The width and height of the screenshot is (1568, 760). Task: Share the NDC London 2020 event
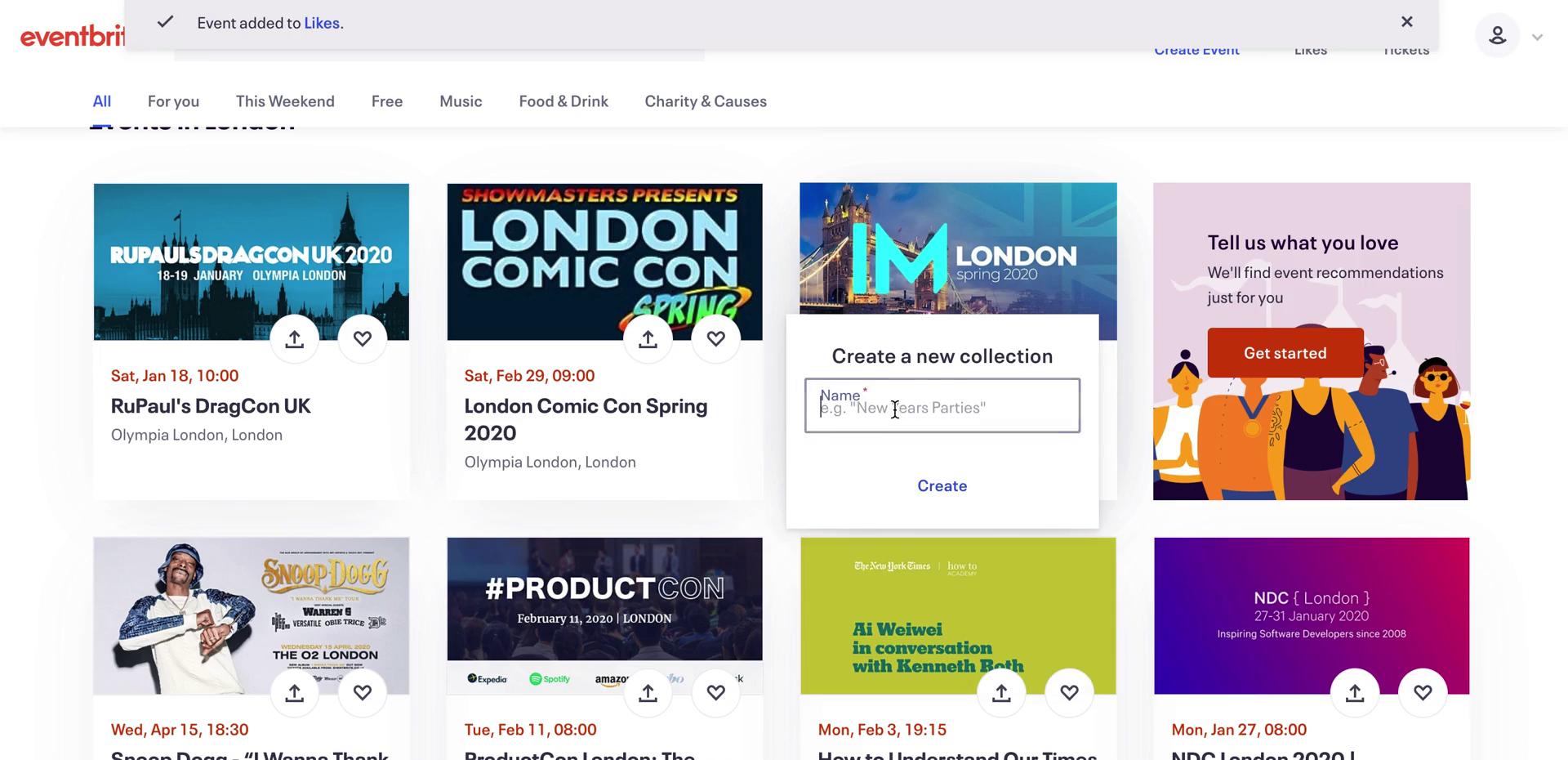(x=1356, y=693)
